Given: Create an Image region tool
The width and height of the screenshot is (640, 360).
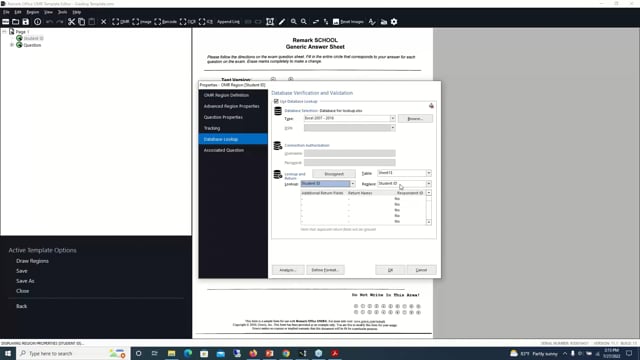Looking at the screenshot, I should 142,22.
